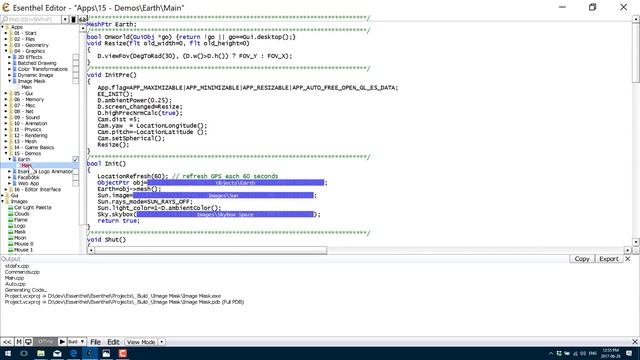The width and height of the screenshot is (640, 360).
Task: Click the Images\Skybox Space highlighted reference
Action: (225, 214)
